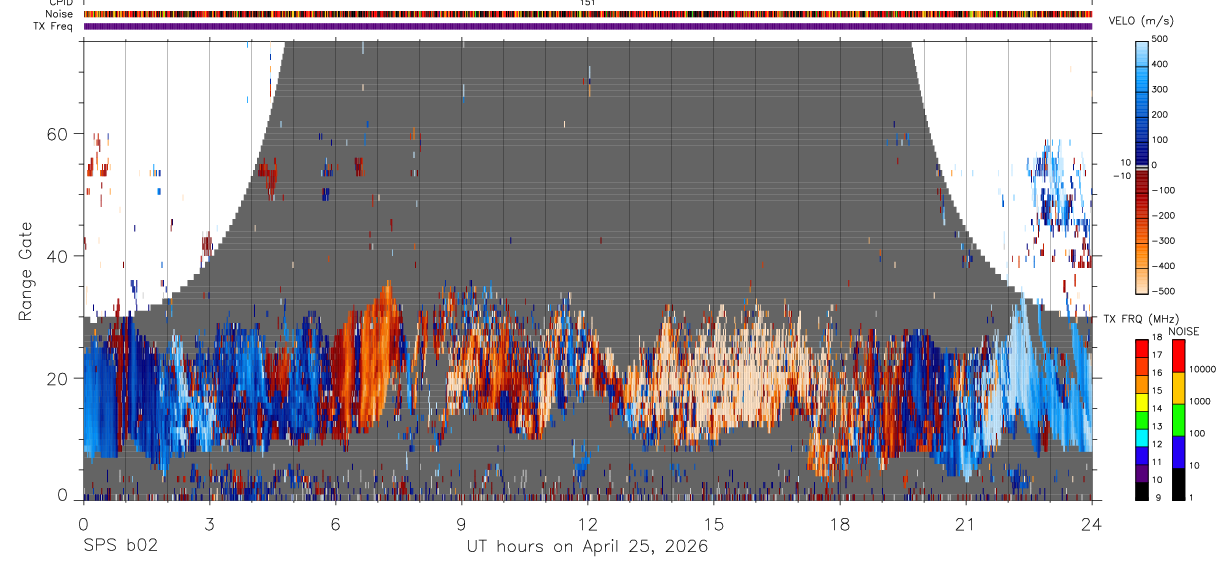Viewport: 1228px width, 567px height.
Task: Click the noise color strip above the plot
Action: point(588,14)
